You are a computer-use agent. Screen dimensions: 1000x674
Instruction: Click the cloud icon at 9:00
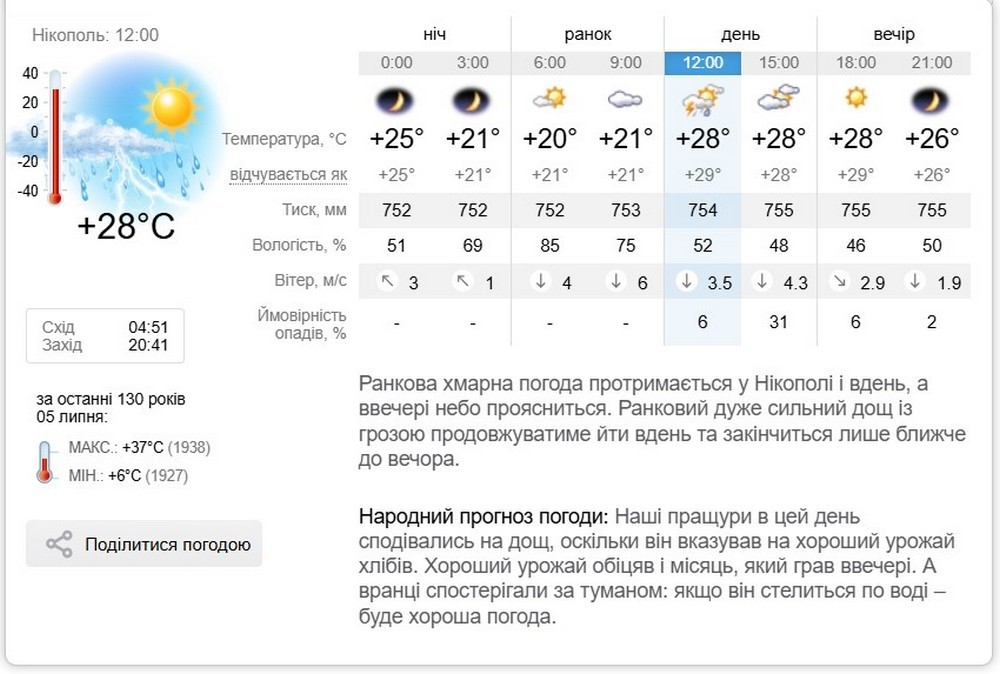(x=626, y=99)
